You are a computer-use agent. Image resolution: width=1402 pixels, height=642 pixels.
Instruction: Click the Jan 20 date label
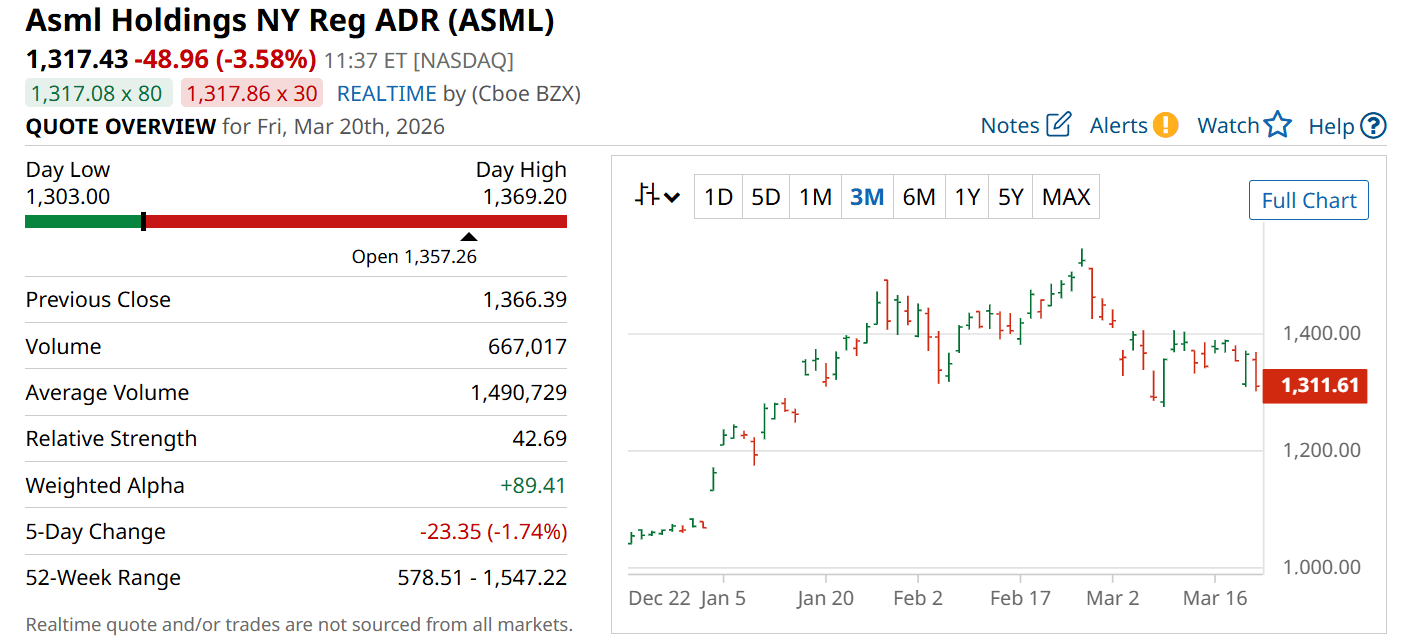826,598
